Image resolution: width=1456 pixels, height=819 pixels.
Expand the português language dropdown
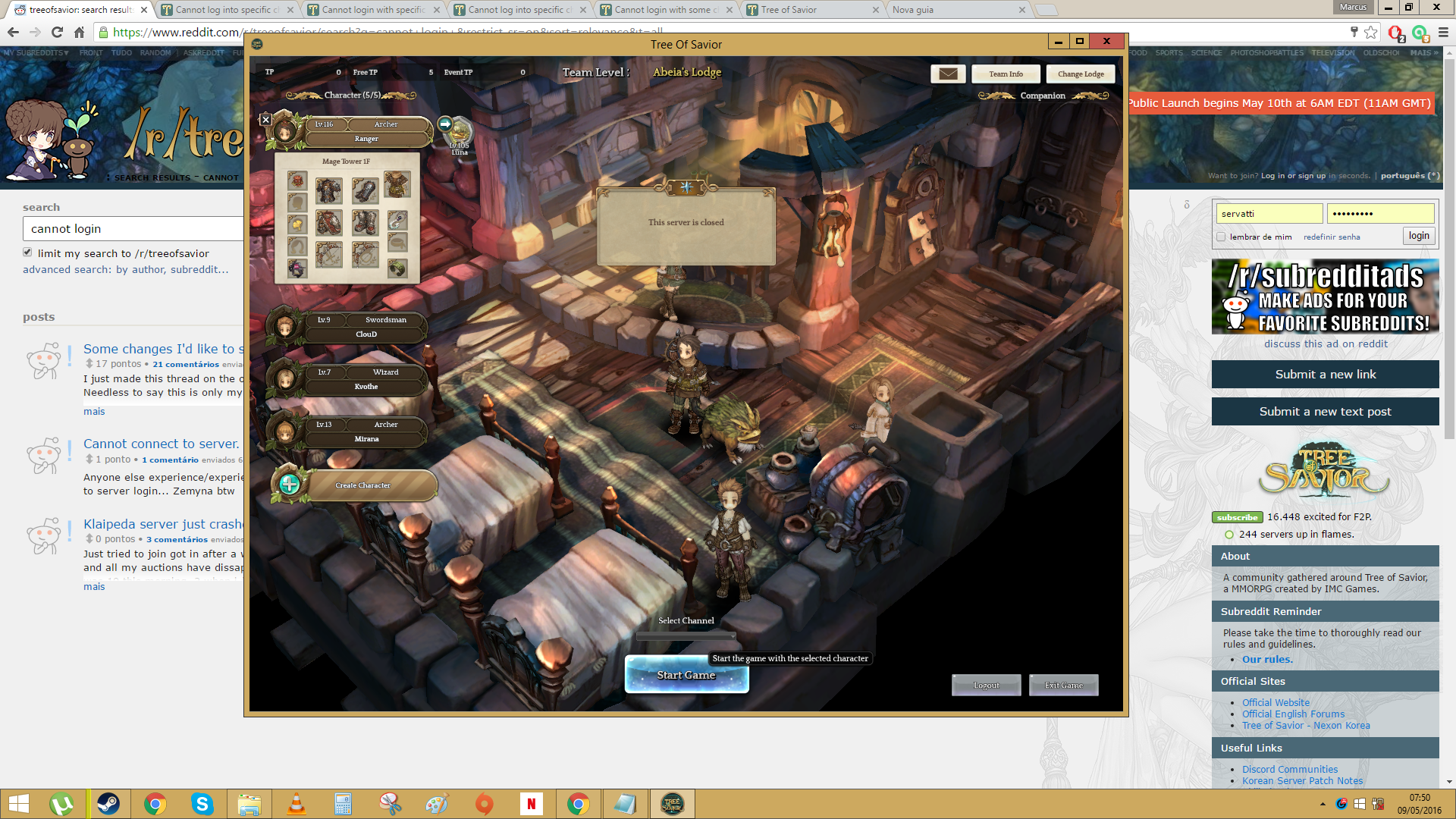point(1409,175)
